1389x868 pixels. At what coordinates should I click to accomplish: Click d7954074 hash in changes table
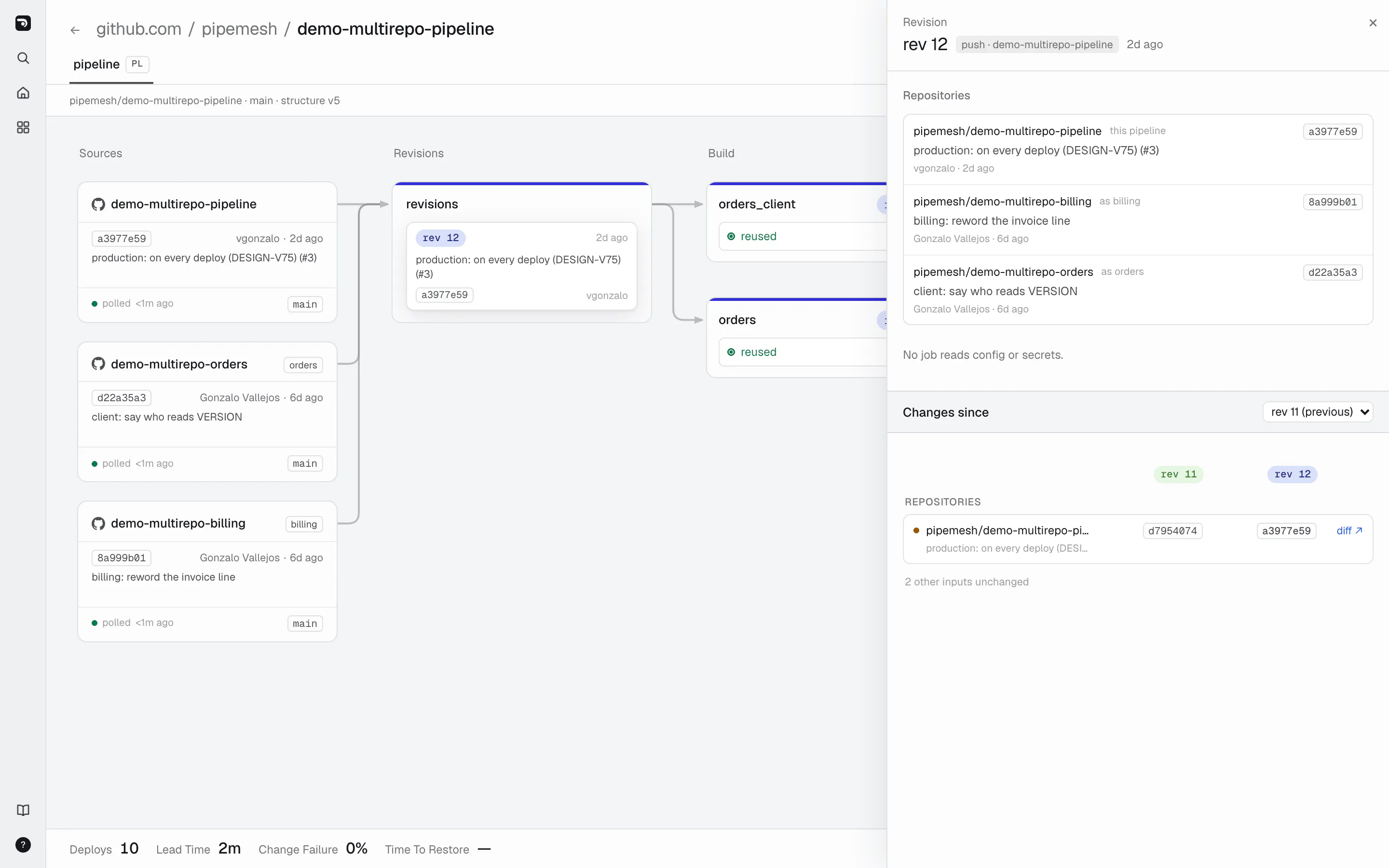1172,531
